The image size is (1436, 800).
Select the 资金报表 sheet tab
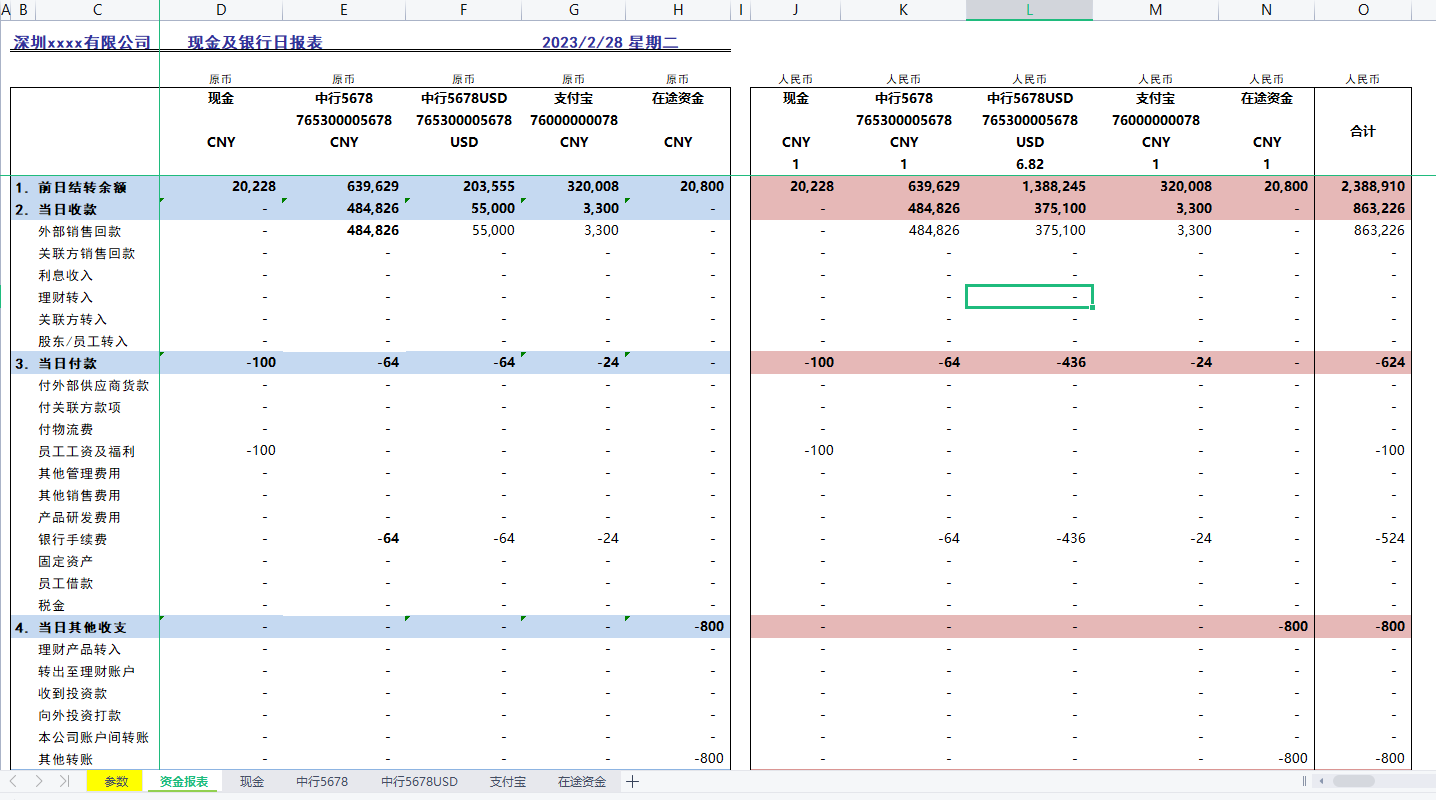[x=184, y=781]
